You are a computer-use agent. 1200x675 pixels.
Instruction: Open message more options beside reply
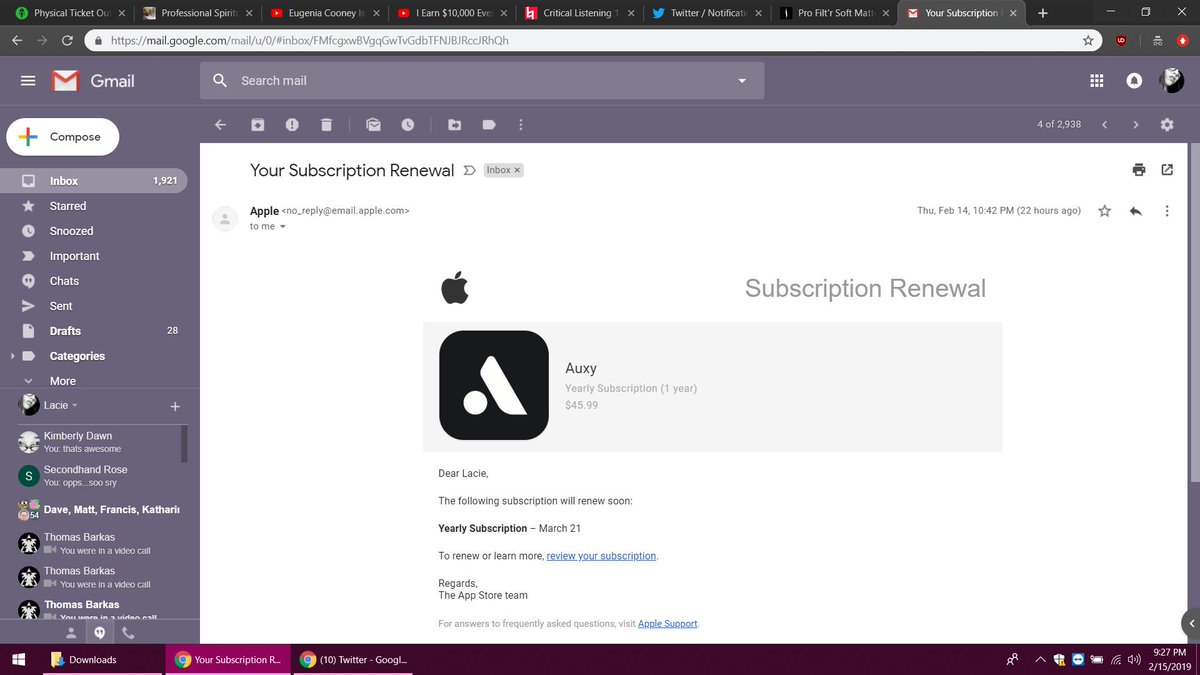click(x=1167, y=211)
